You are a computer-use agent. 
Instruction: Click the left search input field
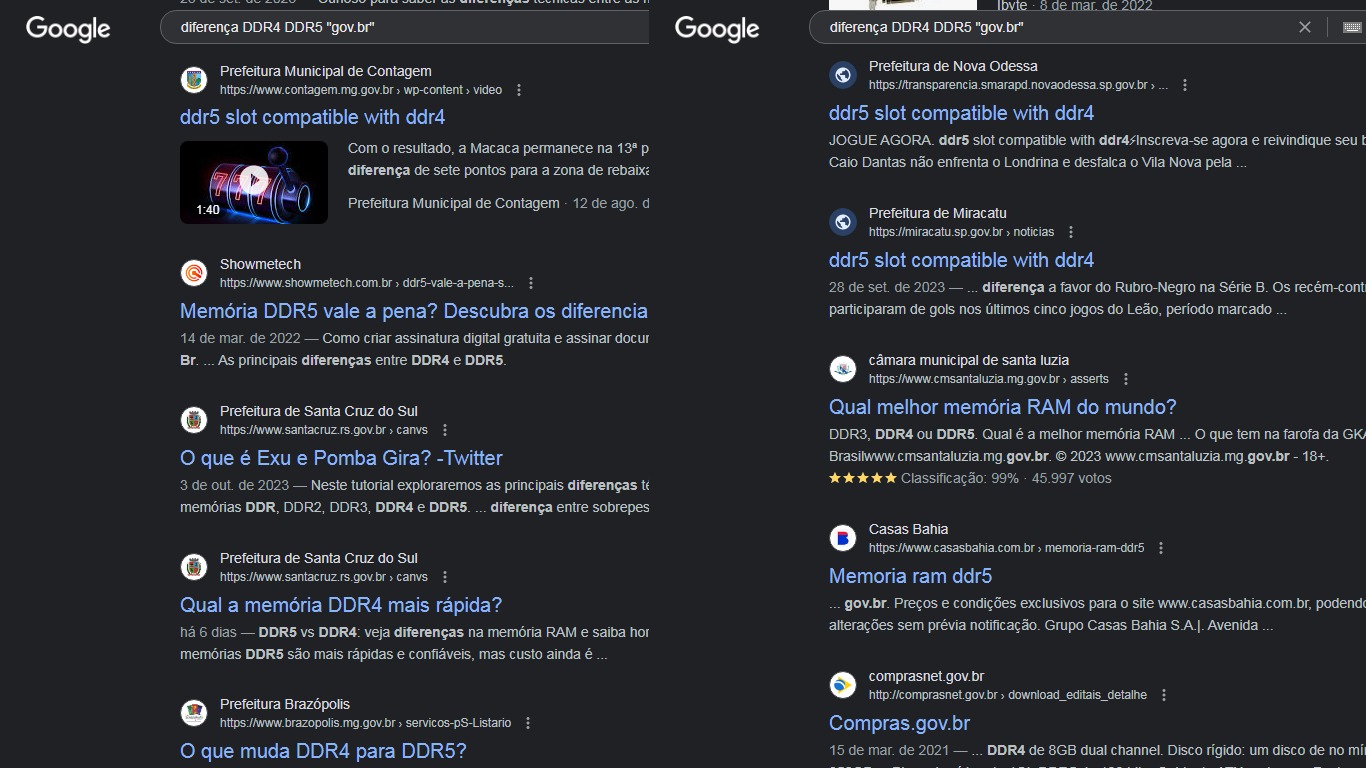[x=400, y=27]
